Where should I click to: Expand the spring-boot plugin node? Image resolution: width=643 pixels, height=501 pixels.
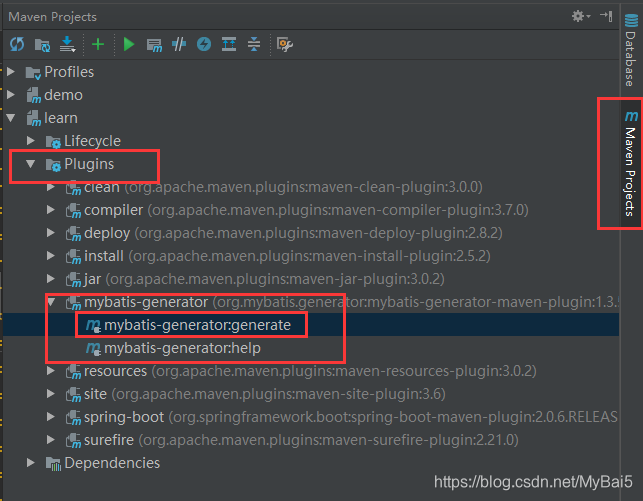[51, 417]
